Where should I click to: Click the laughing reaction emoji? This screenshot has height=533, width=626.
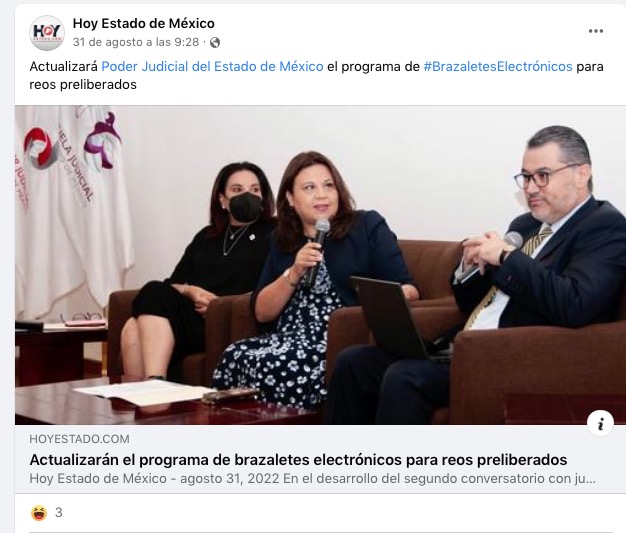(x=39, y=513)
